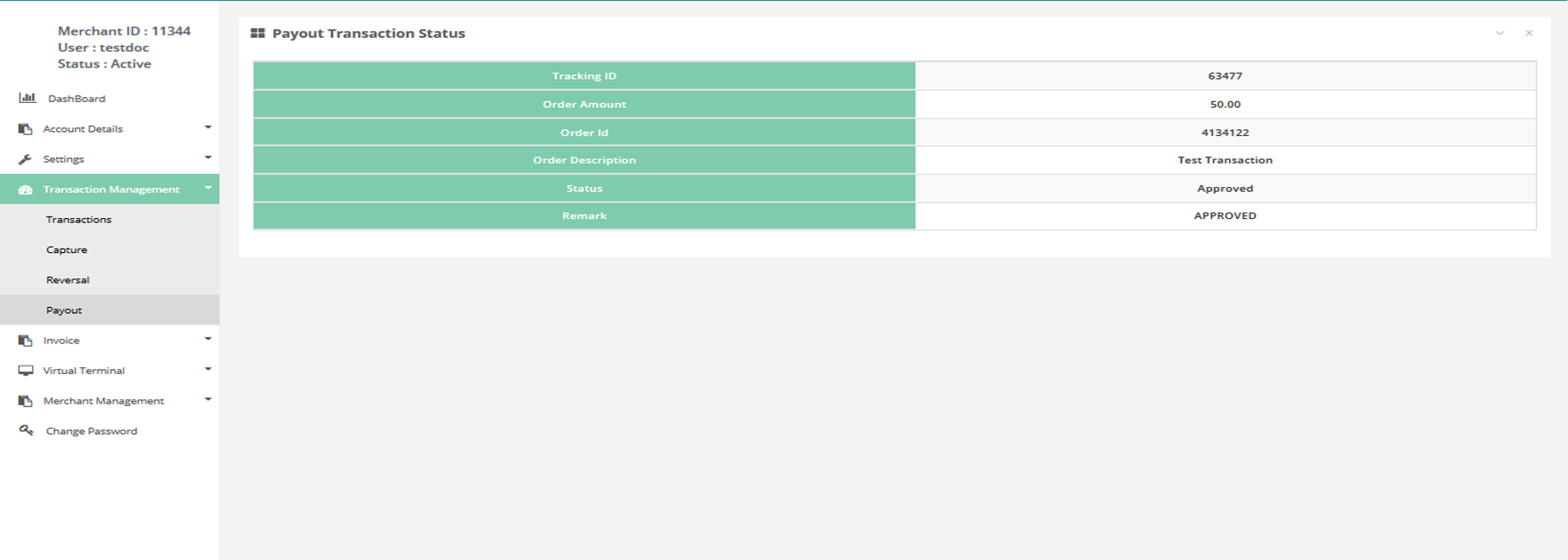Close the Payout Transaction Status panel

point(1528,34)
